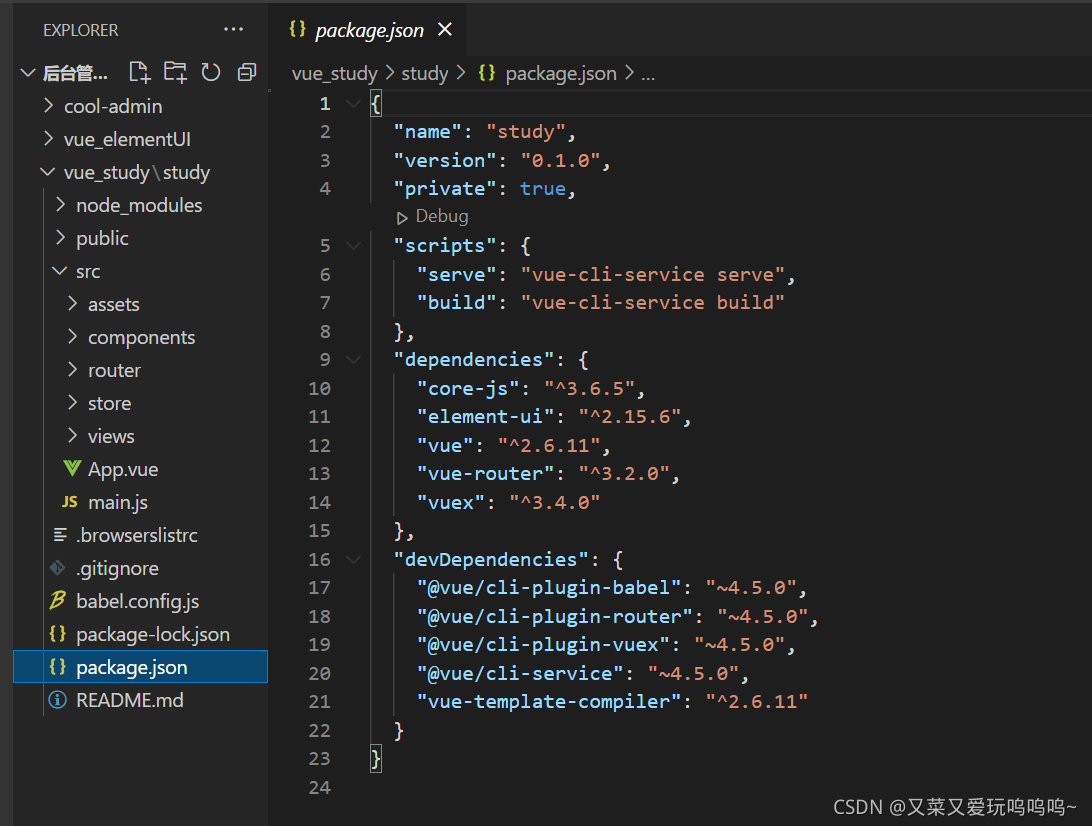Image resolution: width=1092 pixels, height=826 pixels.
Task: Refresh the Explorer file tree
Action: click(211, 72)
